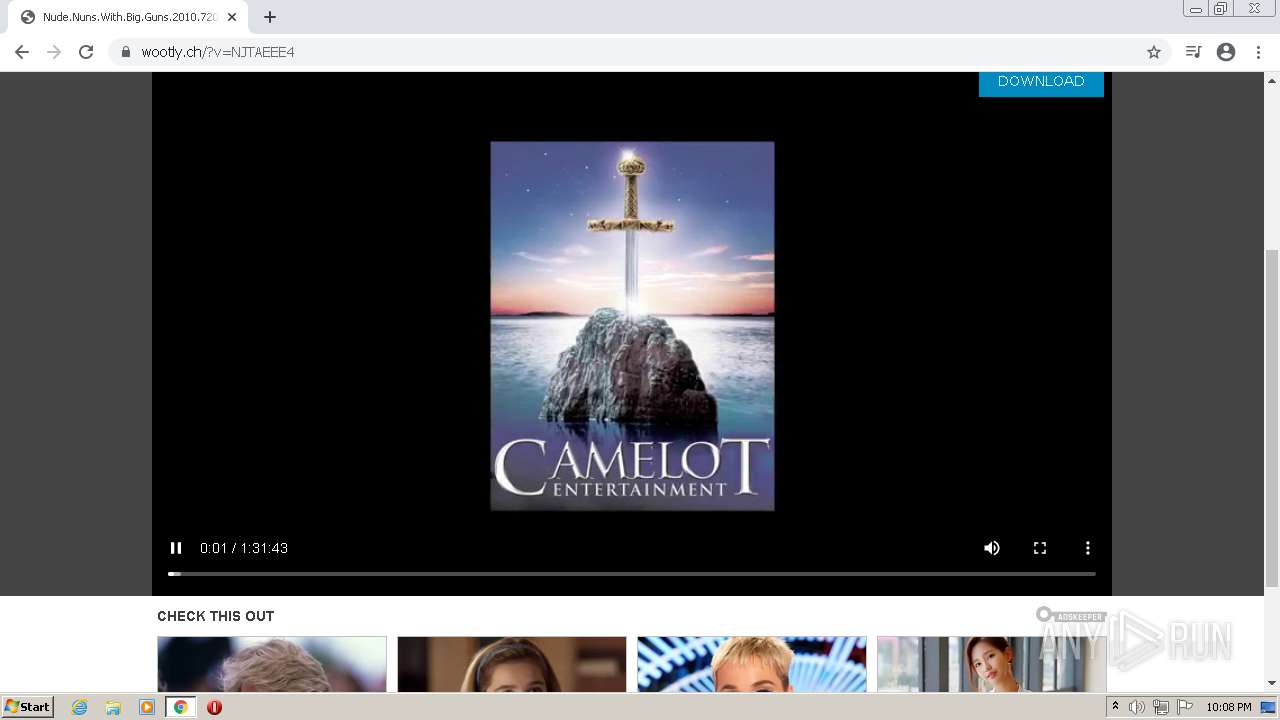
Task: Open a new browser tab
Action: coord(270,17)
